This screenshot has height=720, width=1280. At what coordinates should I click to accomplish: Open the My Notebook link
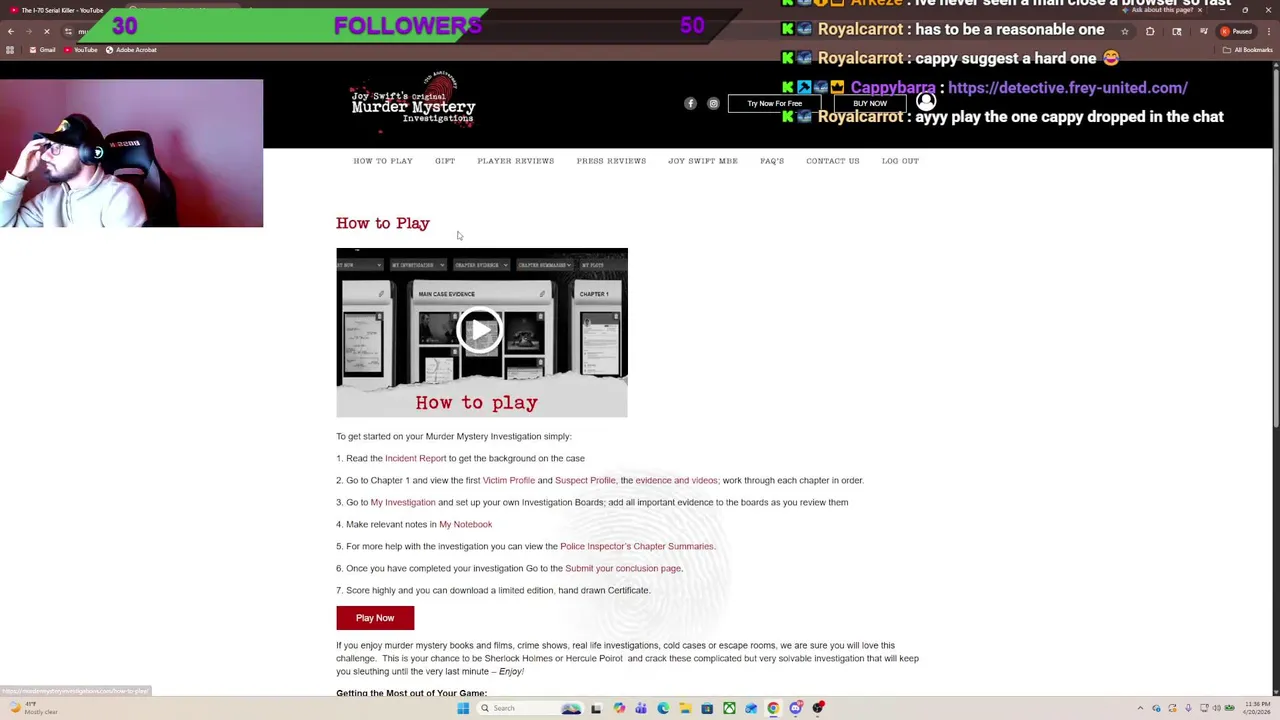coord(465,524)
